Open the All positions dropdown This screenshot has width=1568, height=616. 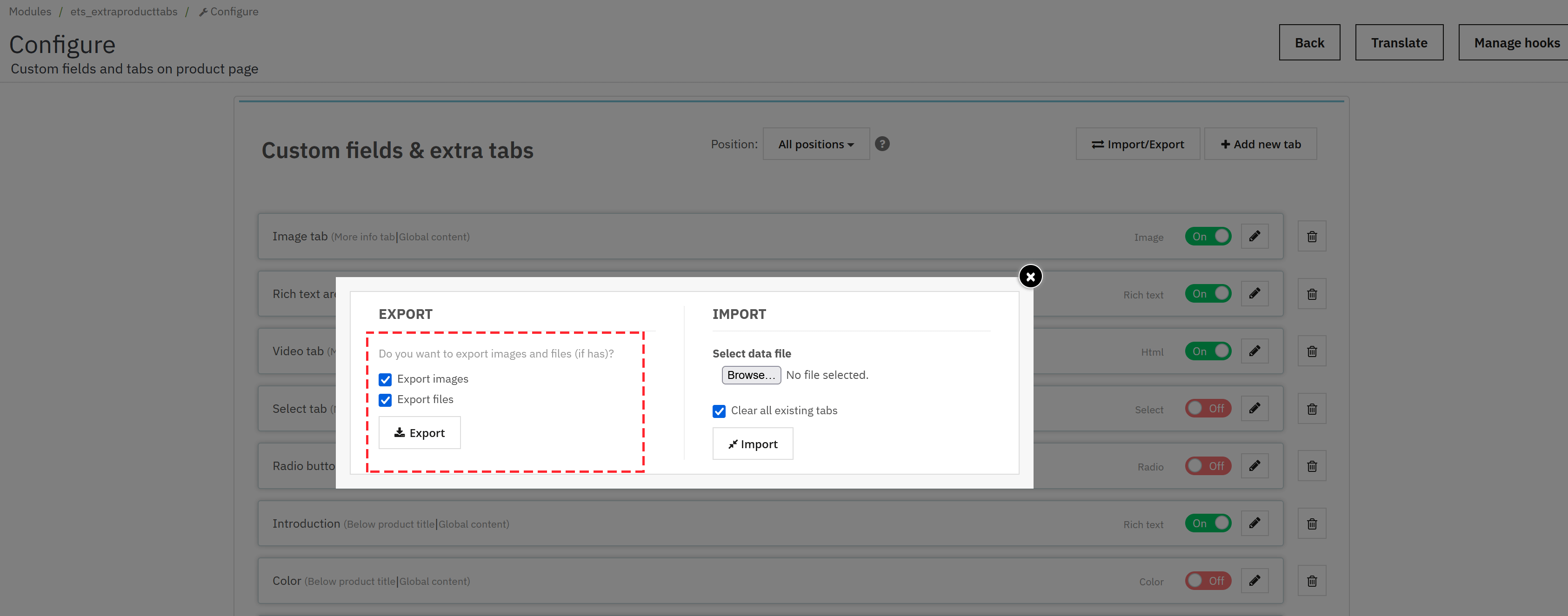816,144
